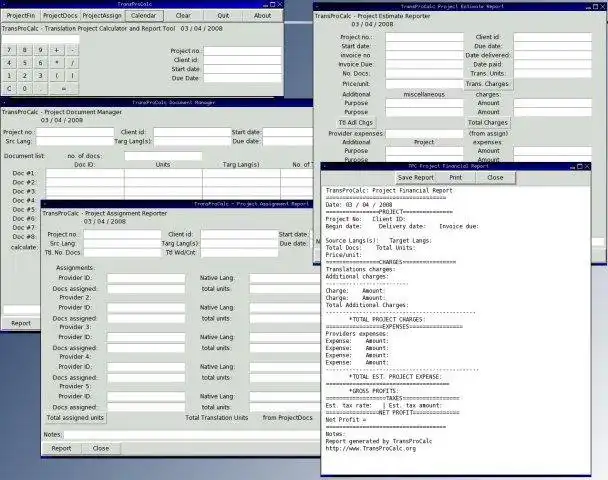Click '*GROSS PROFITS:' line in report
The height and width of the screenshot is (480, 608).
click(x=373, y=391)
